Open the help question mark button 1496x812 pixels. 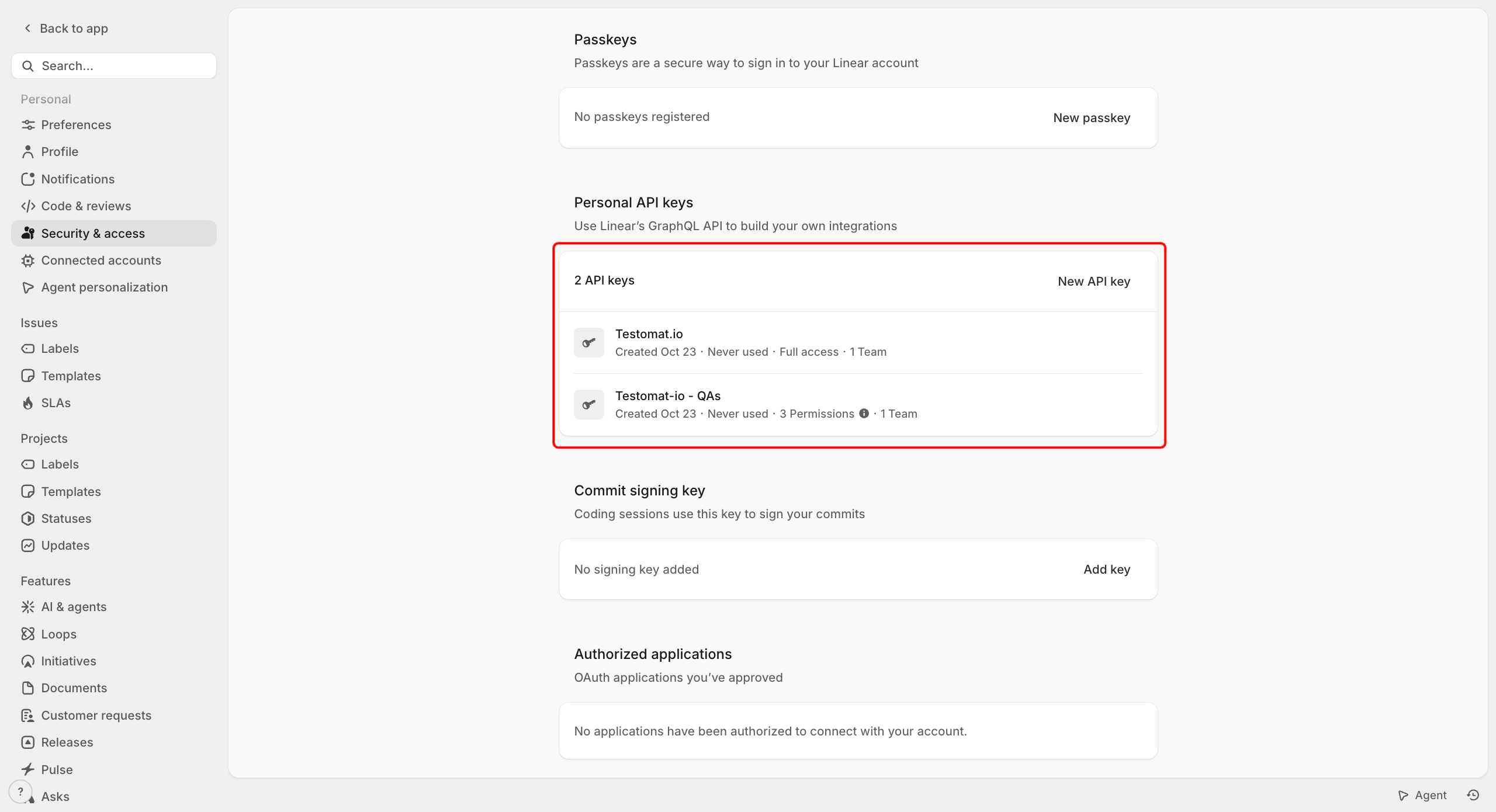tap(20, 792)
